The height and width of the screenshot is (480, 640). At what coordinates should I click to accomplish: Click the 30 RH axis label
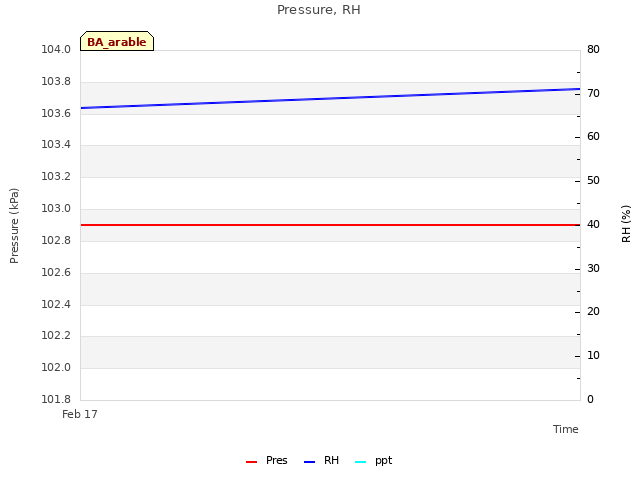593,269
